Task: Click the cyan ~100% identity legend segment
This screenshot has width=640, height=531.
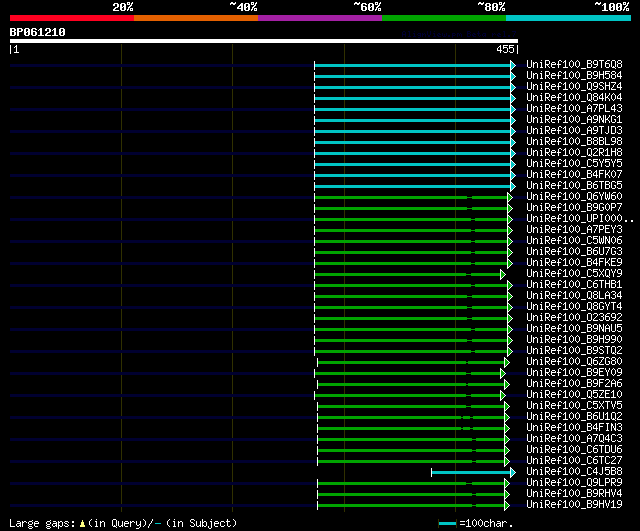Action: 569,18
